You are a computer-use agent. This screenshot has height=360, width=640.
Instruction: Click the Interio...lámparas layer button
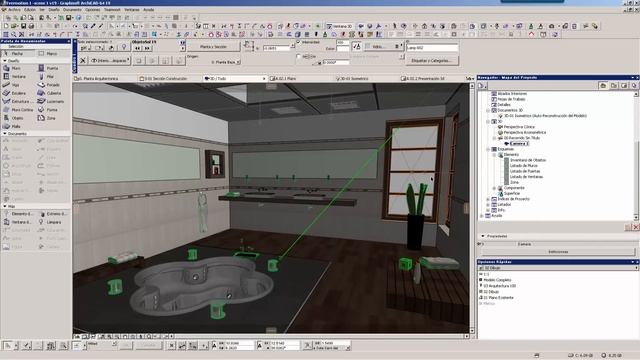[x=109, y=60]
